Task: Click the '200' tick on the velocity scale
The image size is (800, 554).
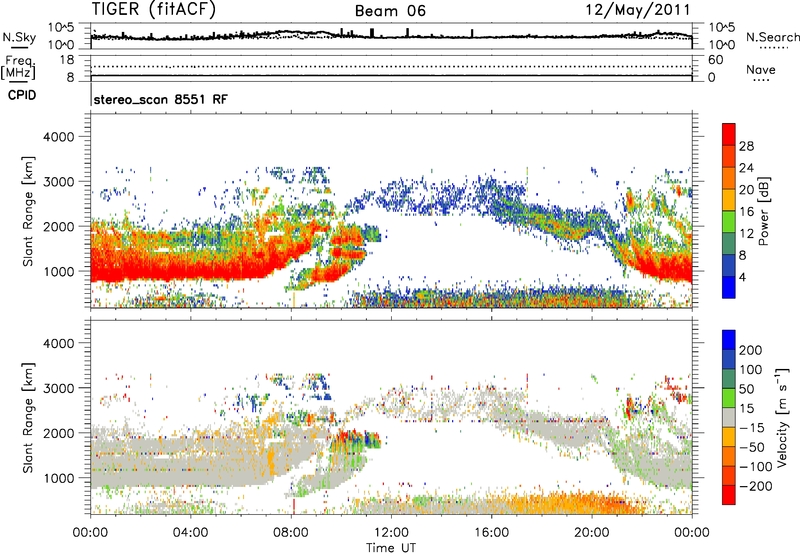Action: click(751, 350)
